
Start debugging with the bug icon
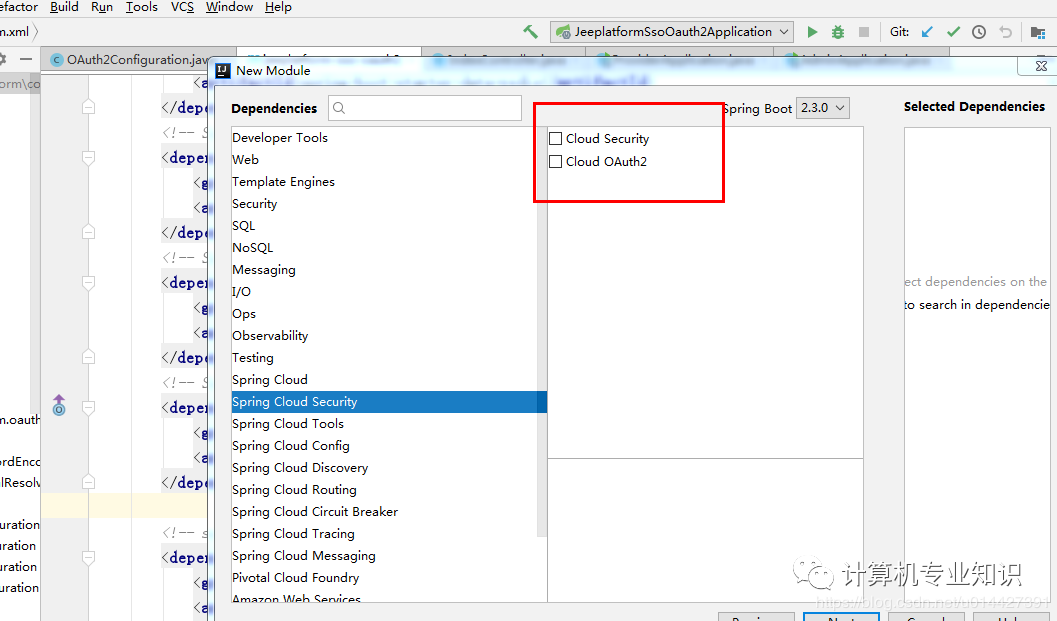[838, 32]
